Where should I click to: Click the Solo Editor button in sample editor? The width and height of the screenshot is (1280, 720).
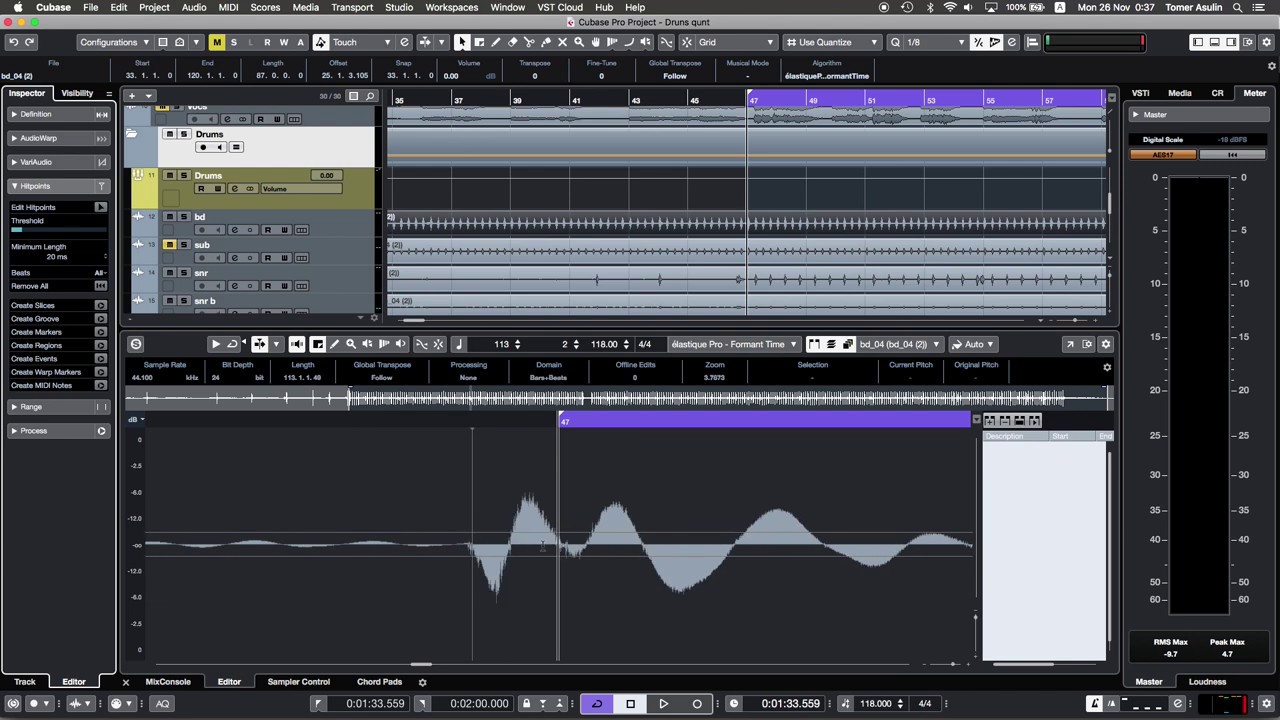(x=136, y=344)
